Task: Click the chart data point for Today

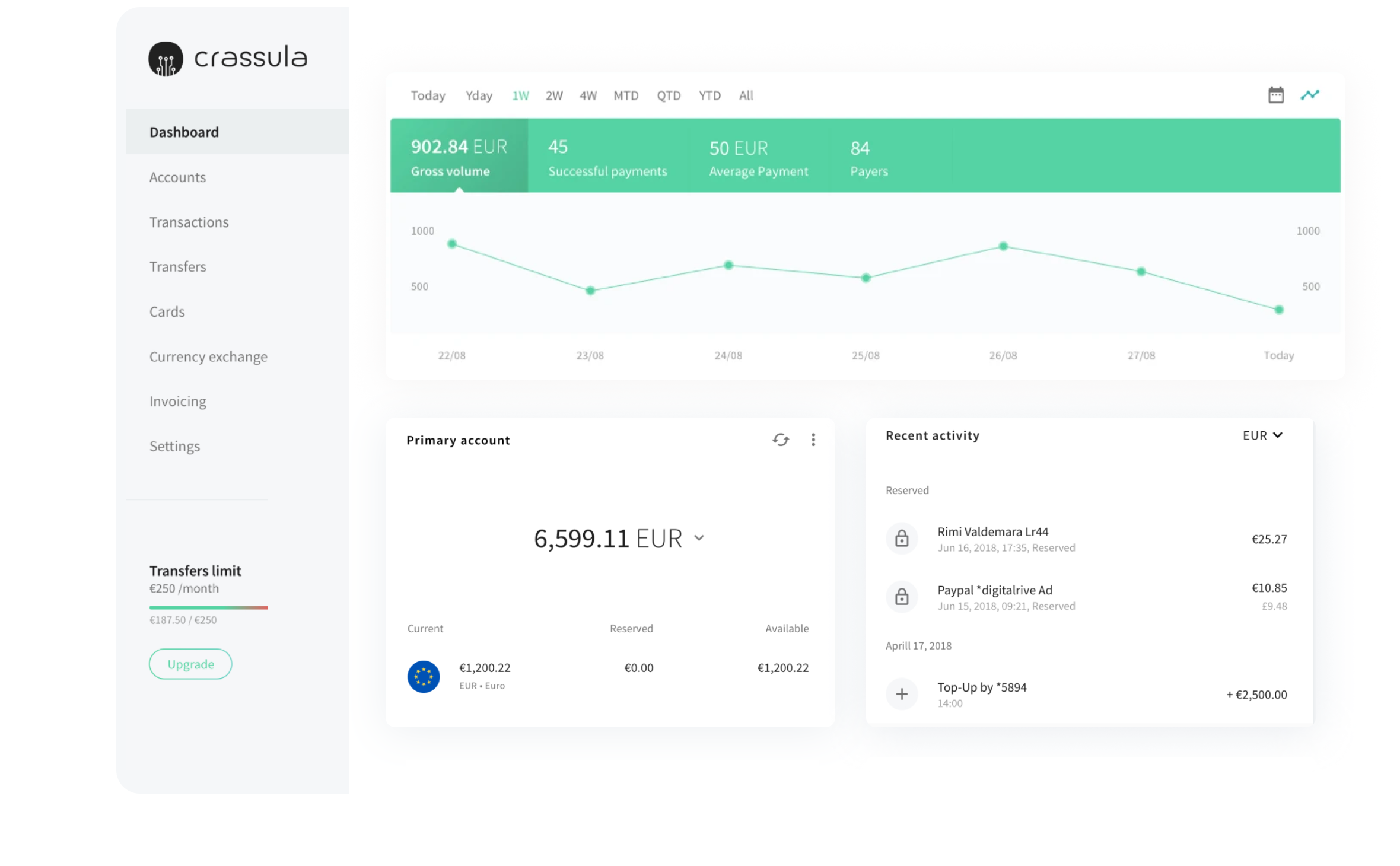Action: (1280, 310)
